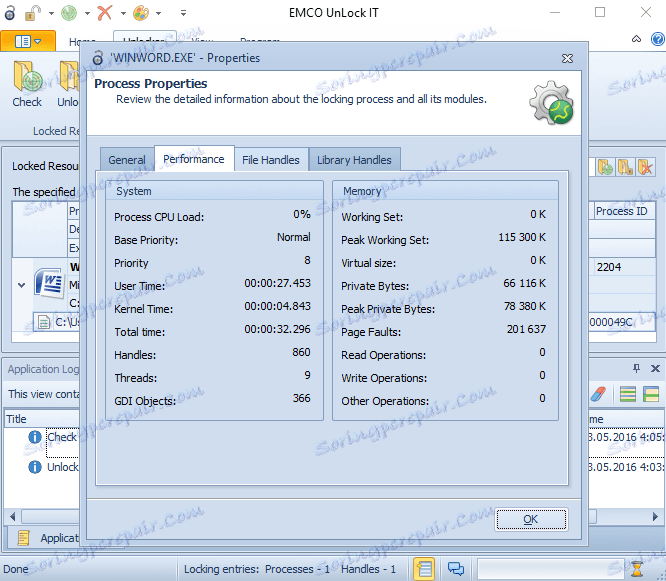This screenshot has width=666, height=581.
Task: Click the chat bubbles icon in status bar
Action: [456, 569]
